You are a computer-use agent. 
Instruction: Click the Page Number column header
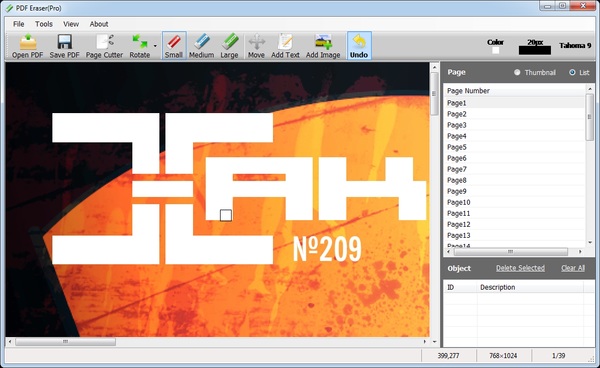click(514, 91)
